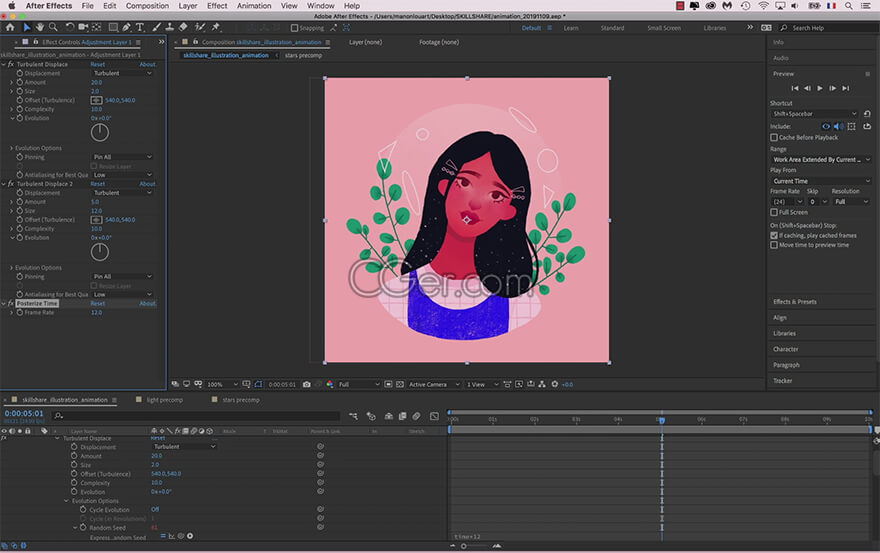Enable the Full Screen checkbox
Viewport: 880px width, 553px height.
[774, 212]
